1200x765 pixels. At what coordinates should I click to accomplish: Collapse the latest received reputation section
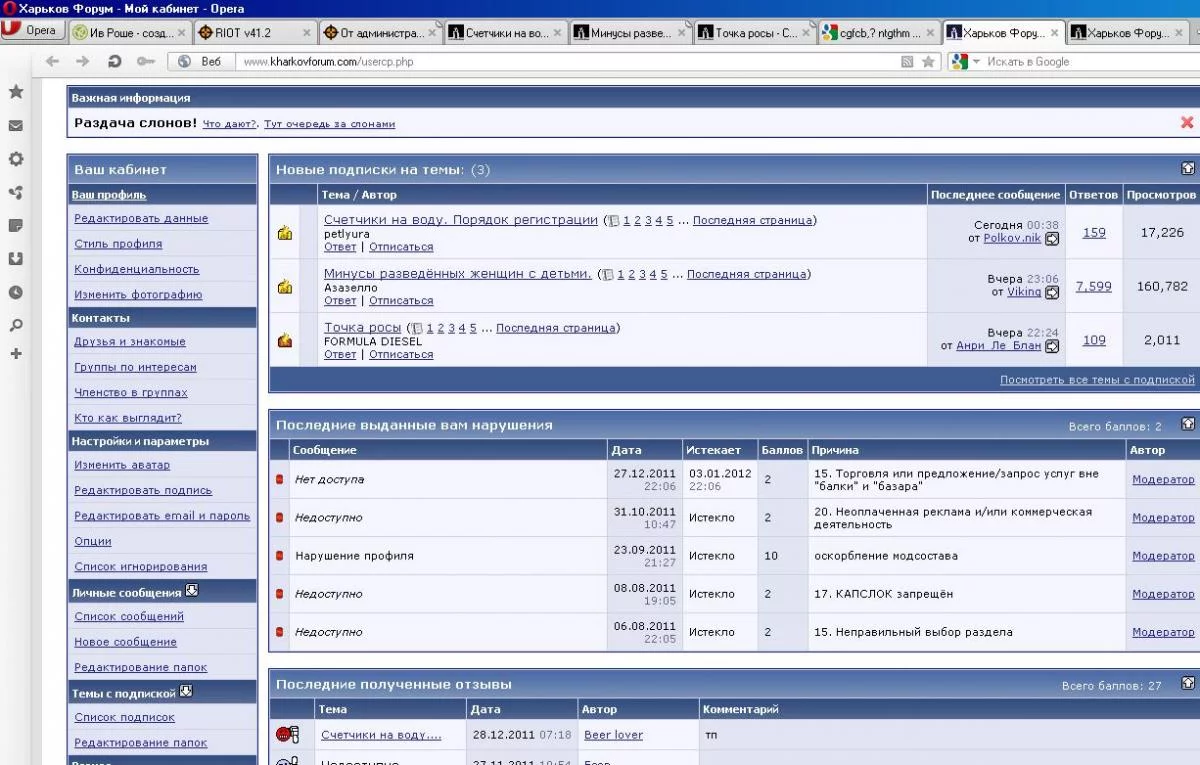click(x=1187, y=683)
